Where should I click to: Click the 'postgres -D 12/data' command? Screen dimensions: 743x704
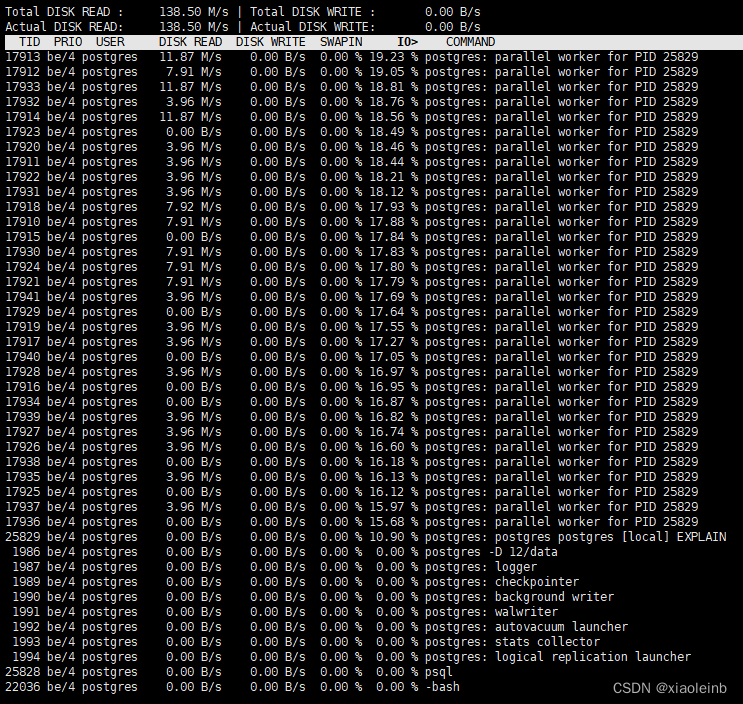point(491,552)
